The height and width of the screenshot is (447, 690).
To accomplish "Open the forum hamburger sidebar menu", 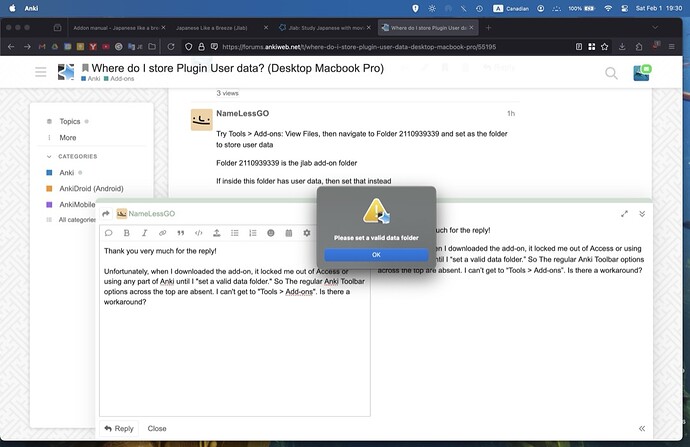I will (40, 72).
